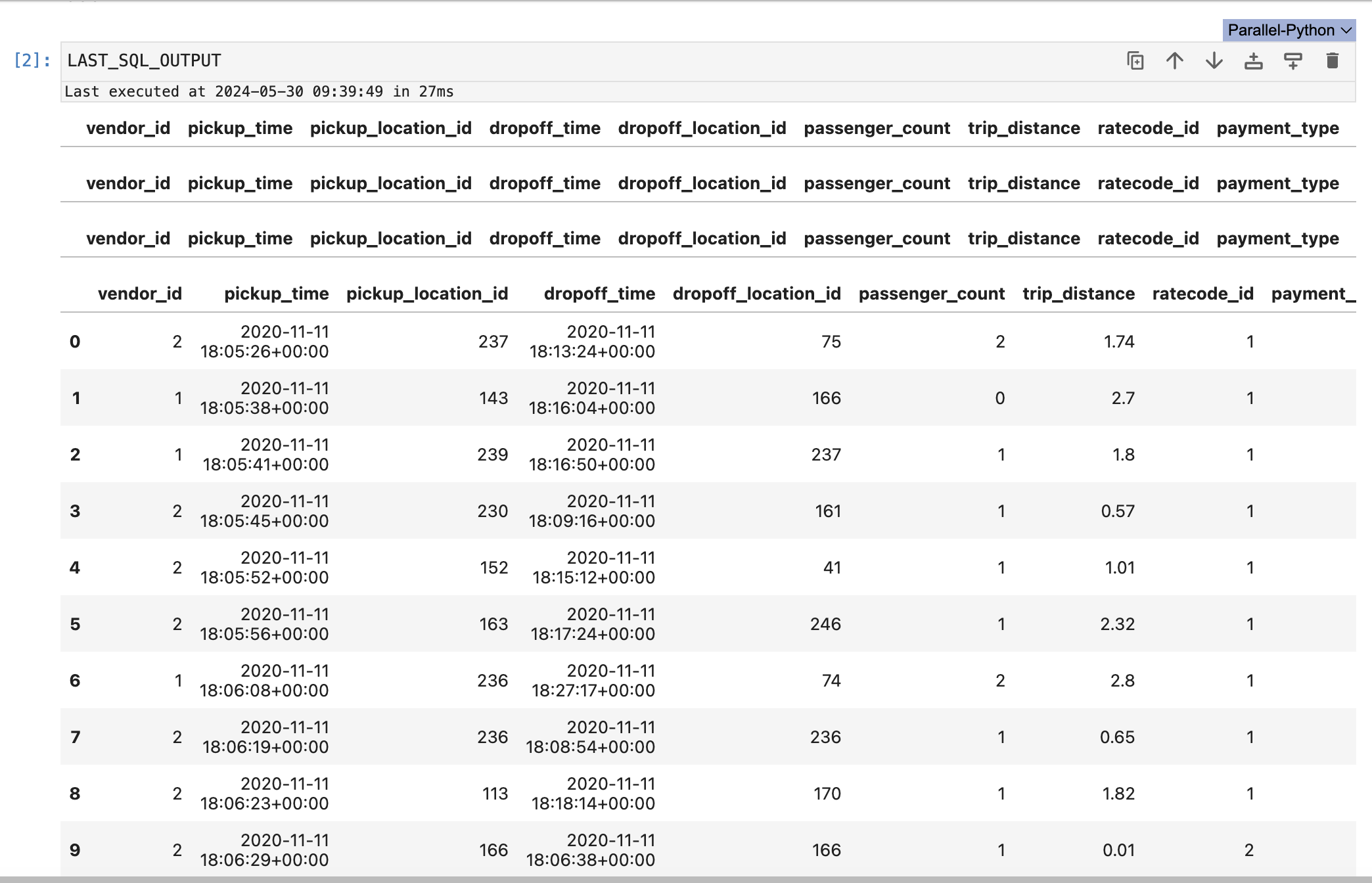This screenshot has height=883, width=1372.
Task: Select row index 9
Action: click(x=75, y=850)
